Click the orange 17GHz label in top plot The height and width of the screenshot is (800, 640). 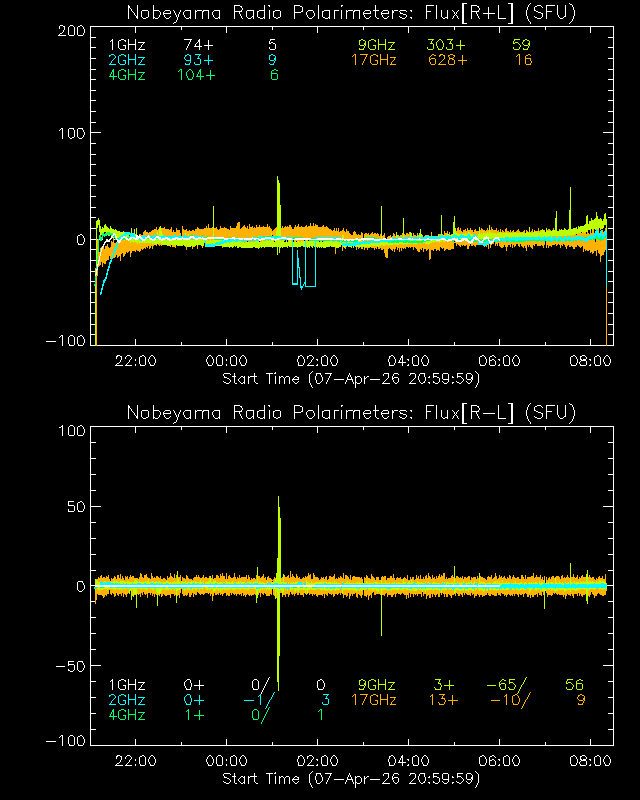coord(374,61)
